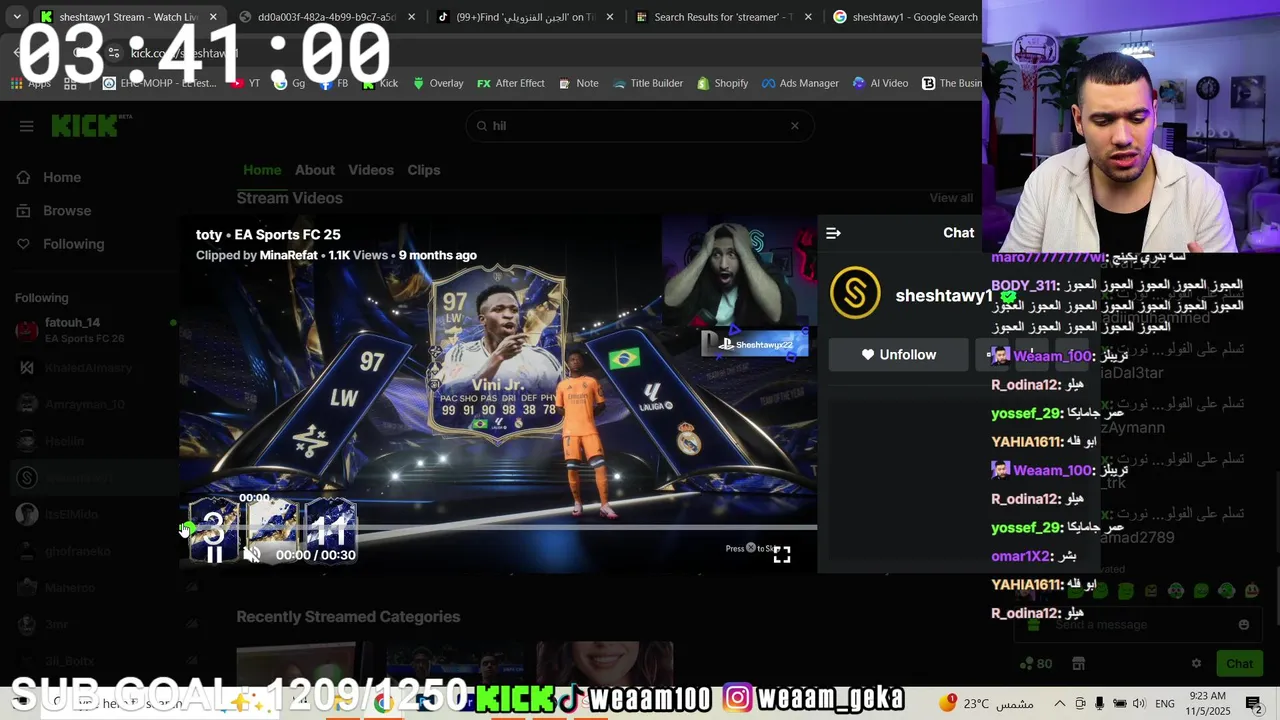This screenshot has width=1280, height=720.
Task: Close the Search Results tab
Action: [x=808, y=17]
